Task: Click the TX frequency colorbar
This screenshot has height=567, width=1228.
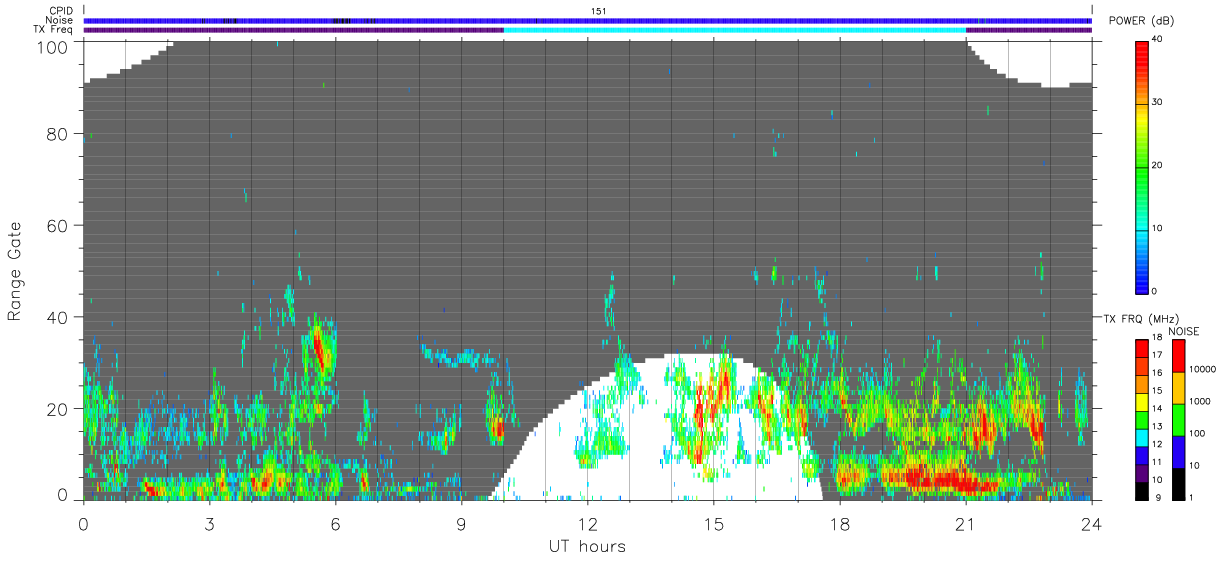Action: [x=1142, y=419]
